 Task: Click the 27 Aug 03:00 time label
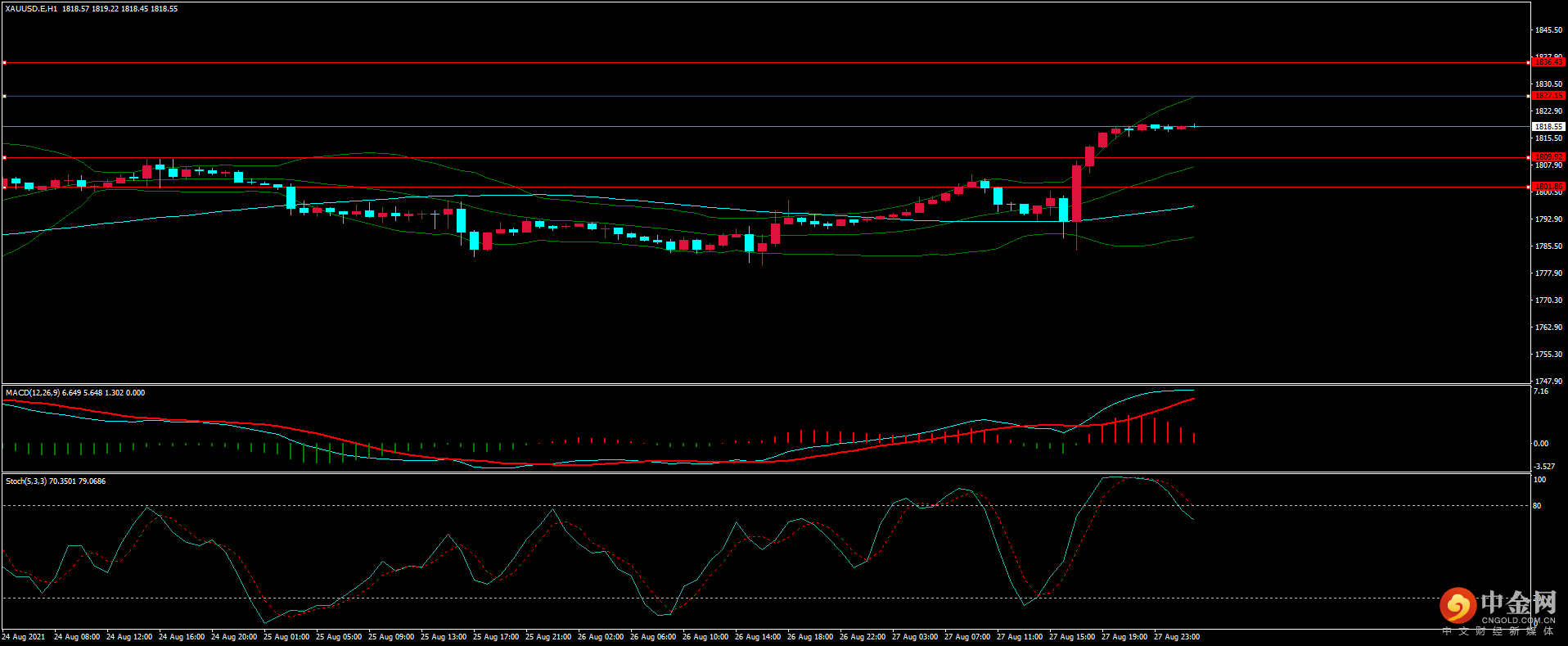(x=915, y=637)
